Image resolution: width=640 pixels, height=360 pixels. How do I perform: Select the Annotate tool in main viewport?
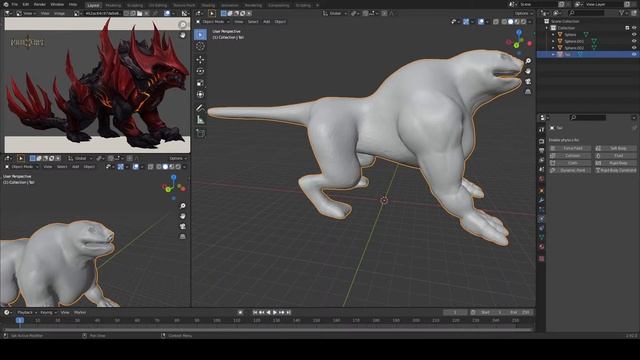tap(200, 108)
